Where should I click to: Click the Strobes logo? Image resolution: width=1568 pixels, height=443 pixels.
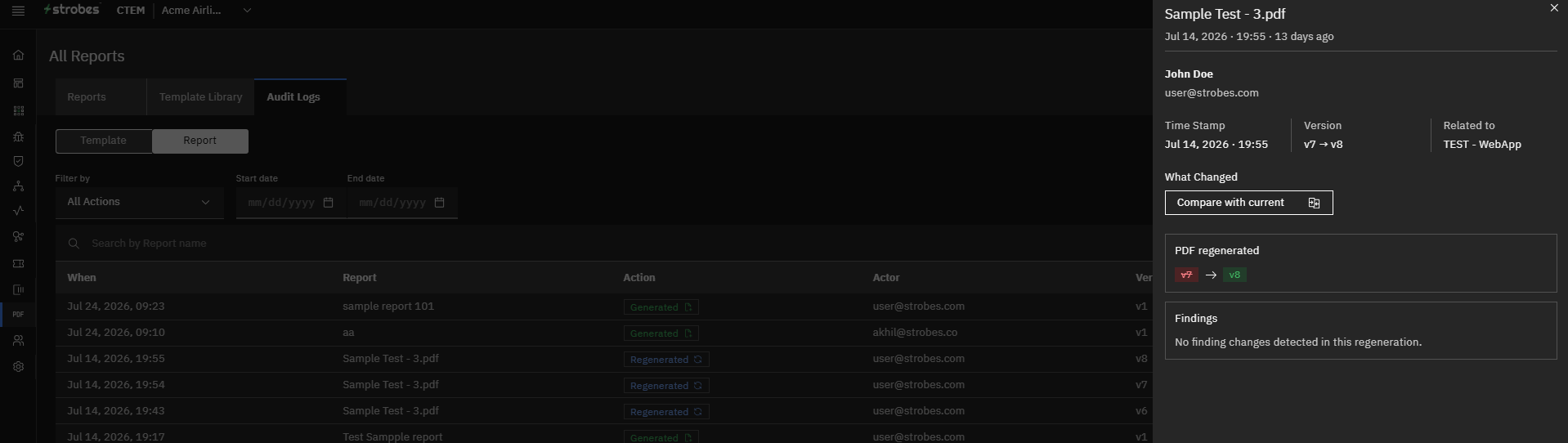[x=71, y=10]
